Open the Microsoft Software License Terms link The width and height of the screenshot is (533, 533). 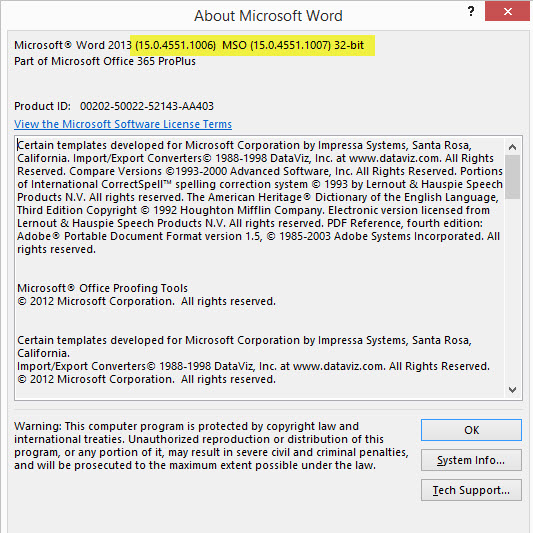123,124
